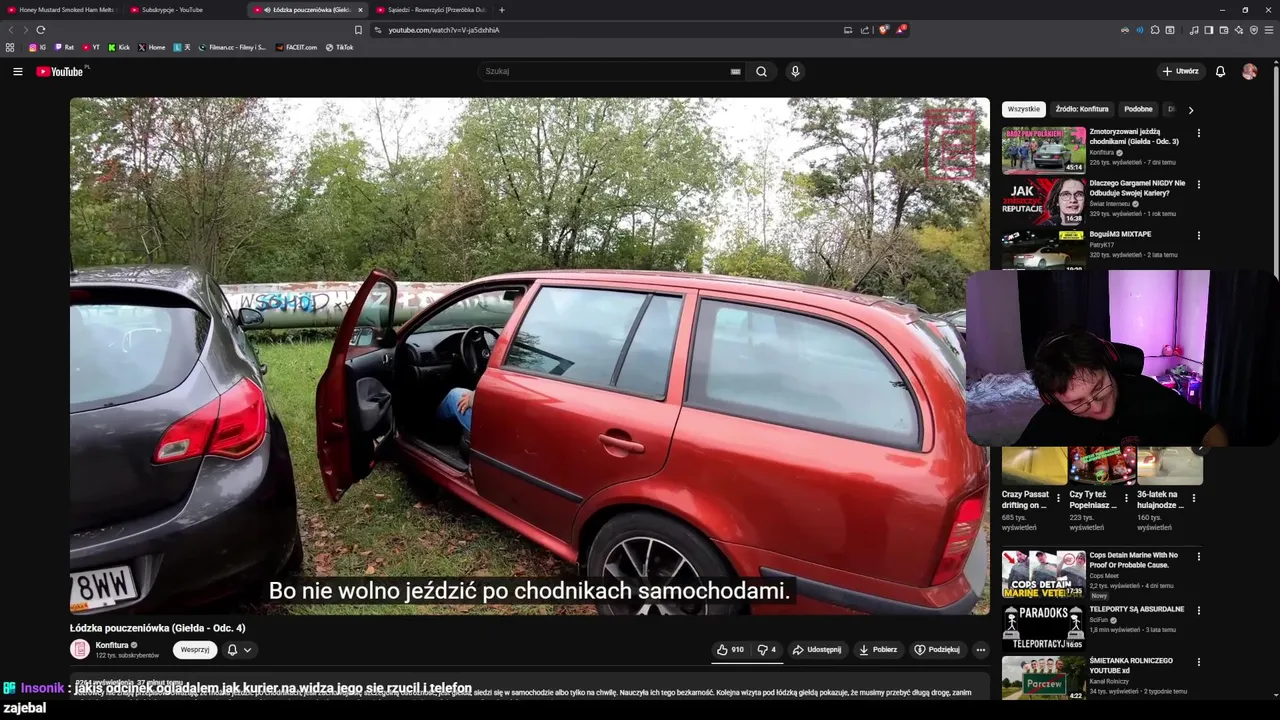Select the Podobne filter chip

[x=1138, y=109]
